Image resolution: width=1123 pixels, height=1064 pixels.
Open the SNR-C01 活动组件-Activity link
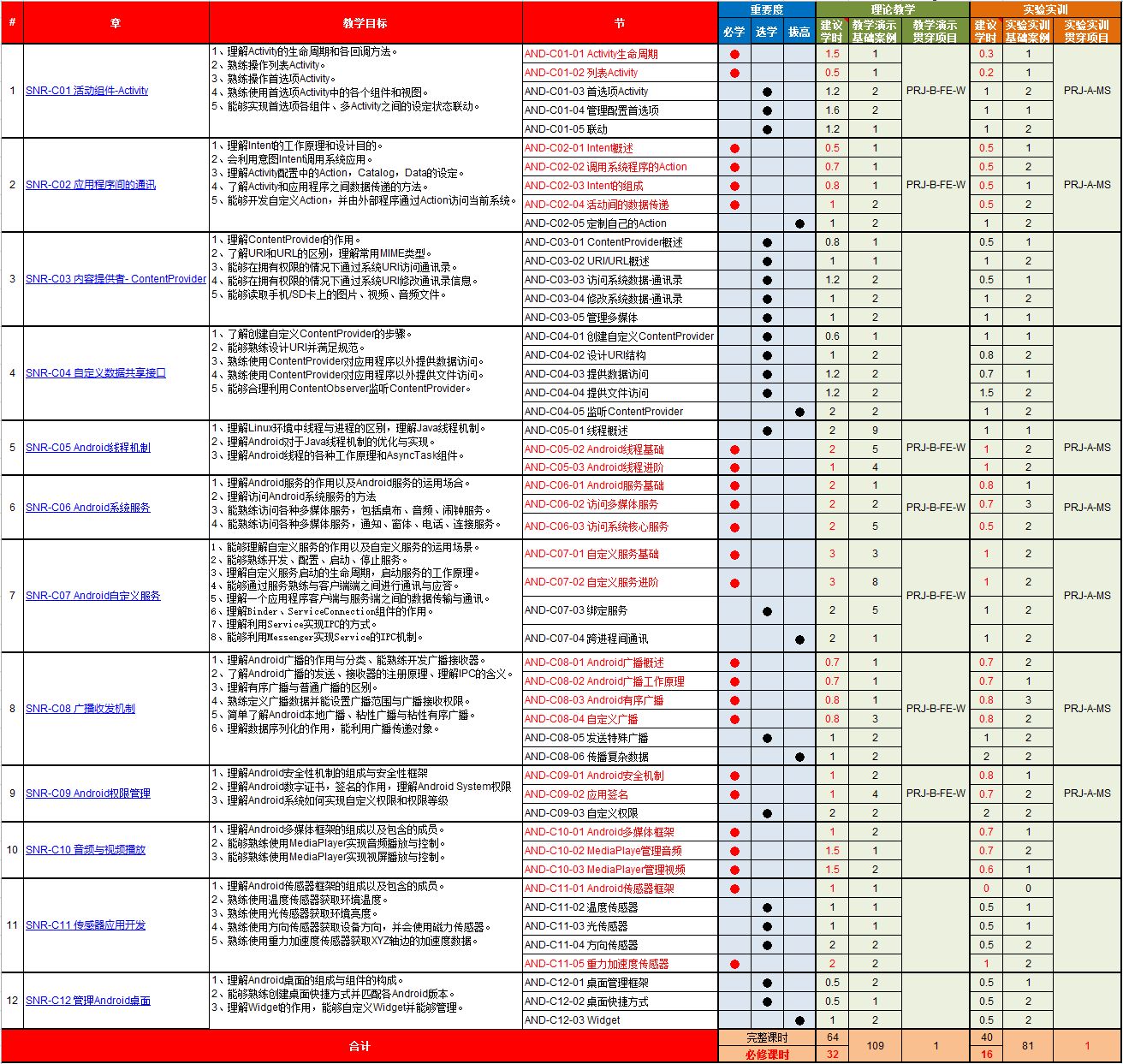[86, 91]
